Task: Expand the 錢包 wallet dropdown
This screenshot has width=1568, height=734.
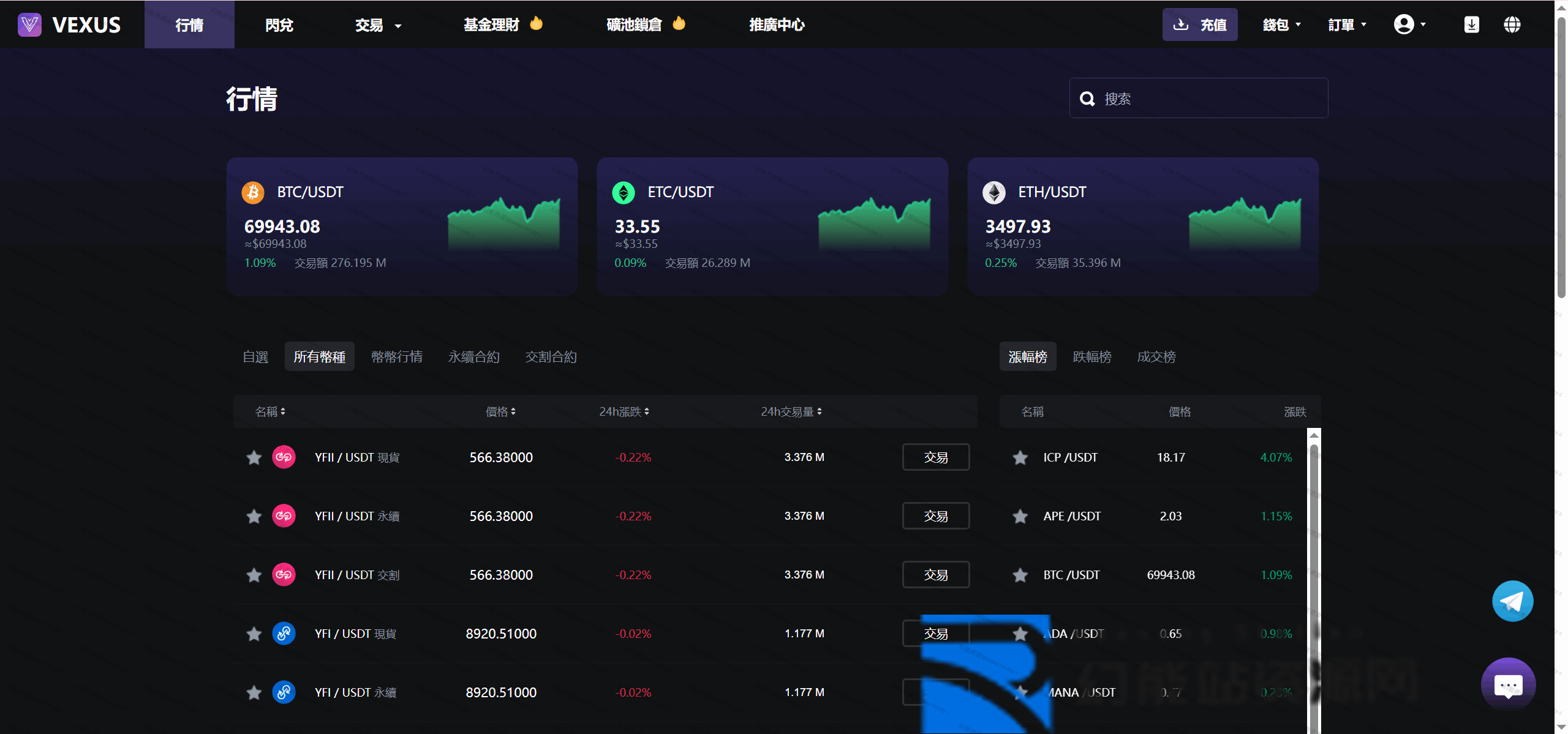Action: [x=1282, y=25]
